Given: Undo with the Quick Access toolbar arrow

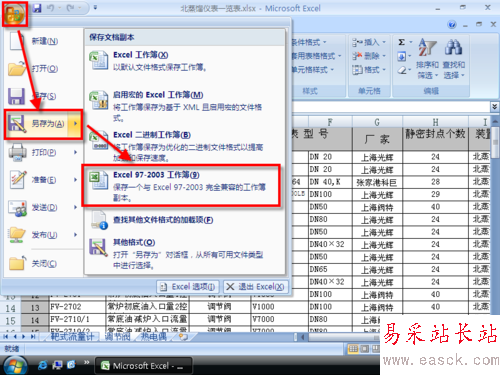Looking at the screenshot, I should [x=50, y=8].
